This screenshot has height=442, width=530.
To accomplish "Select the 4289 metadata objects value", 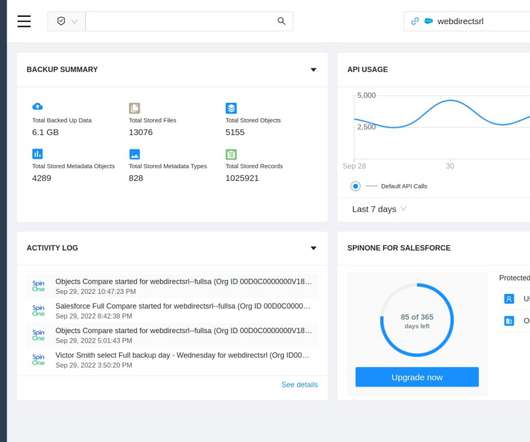I will point(42,178).
